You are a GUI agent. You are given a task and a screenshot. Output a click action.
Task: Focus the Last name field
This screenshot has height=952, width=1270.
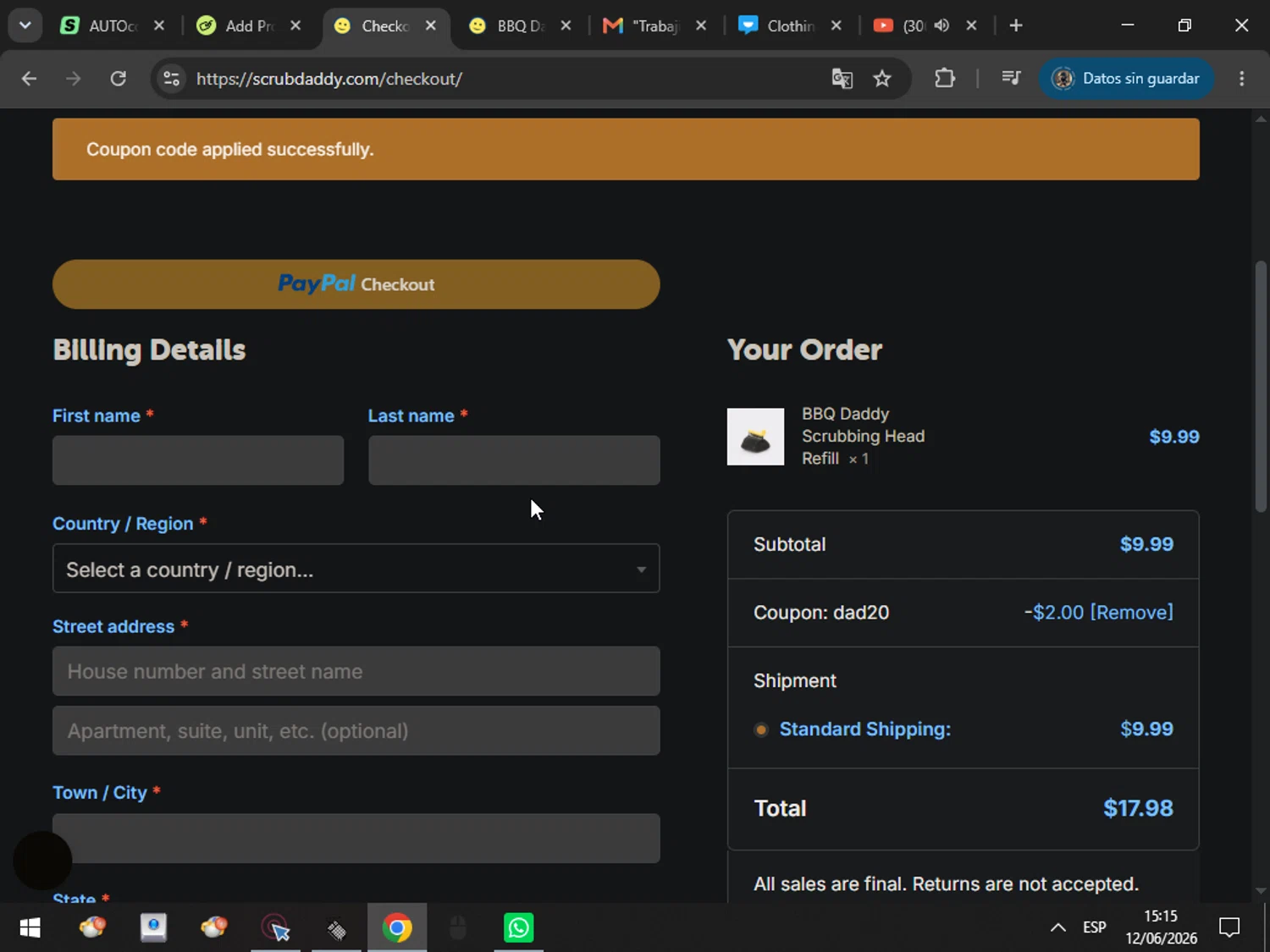[x=514, y=460]
